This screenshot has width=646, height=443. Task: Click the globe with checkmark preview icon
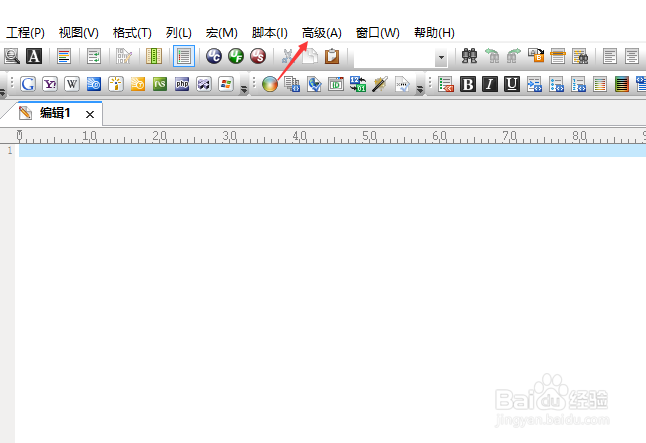[314, 84]
